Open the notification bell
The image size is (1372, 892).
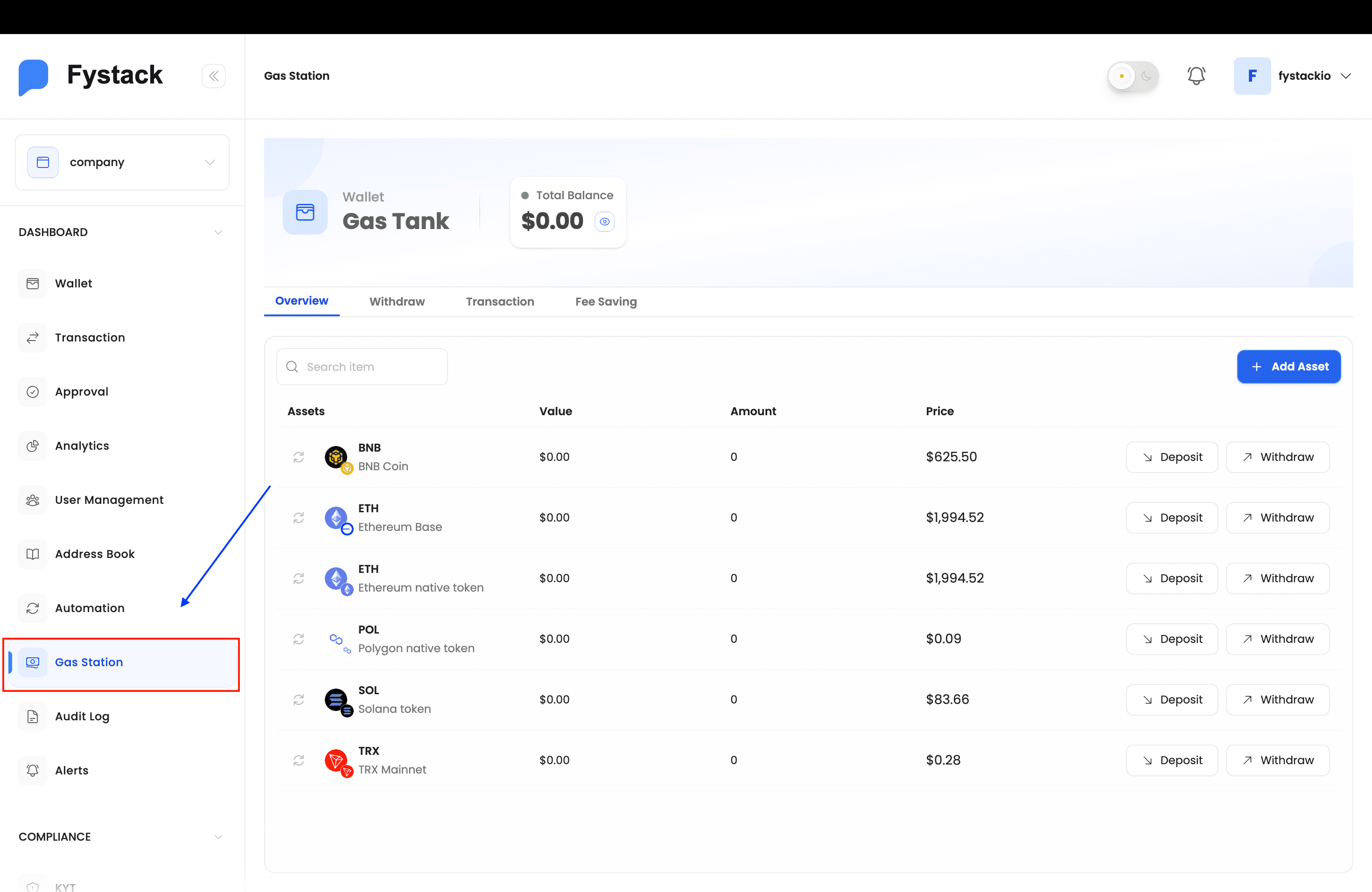tap(1196, 76)
